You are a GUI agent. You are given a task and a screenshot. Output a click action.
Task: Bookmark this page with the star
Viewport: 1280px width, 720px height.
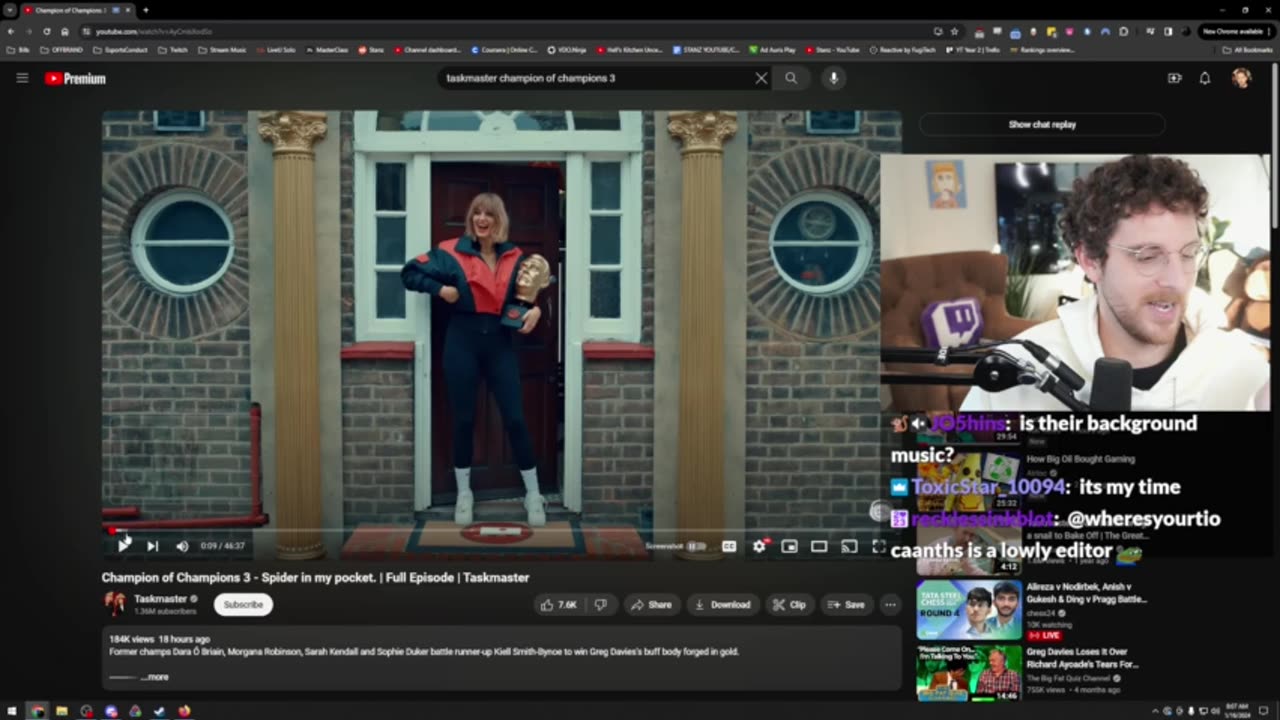click(x=954, y=31)
